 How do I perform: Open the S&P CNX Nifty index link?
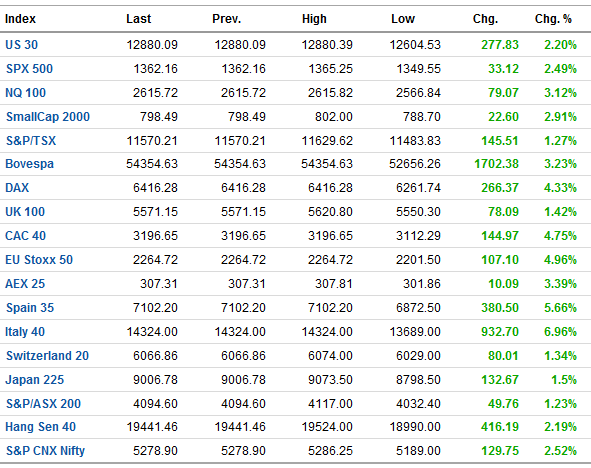click(x=46, y=451)
